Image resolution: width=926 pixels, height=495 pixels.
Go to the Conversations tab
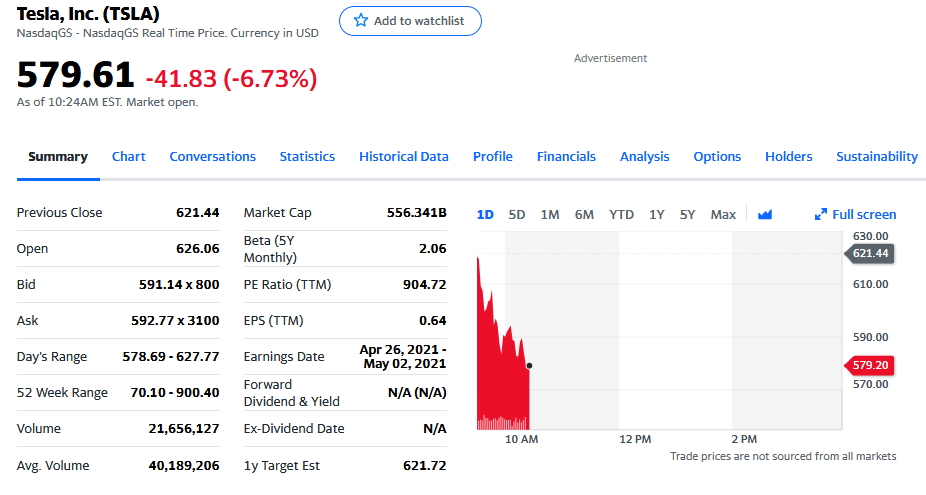[212, 157]
